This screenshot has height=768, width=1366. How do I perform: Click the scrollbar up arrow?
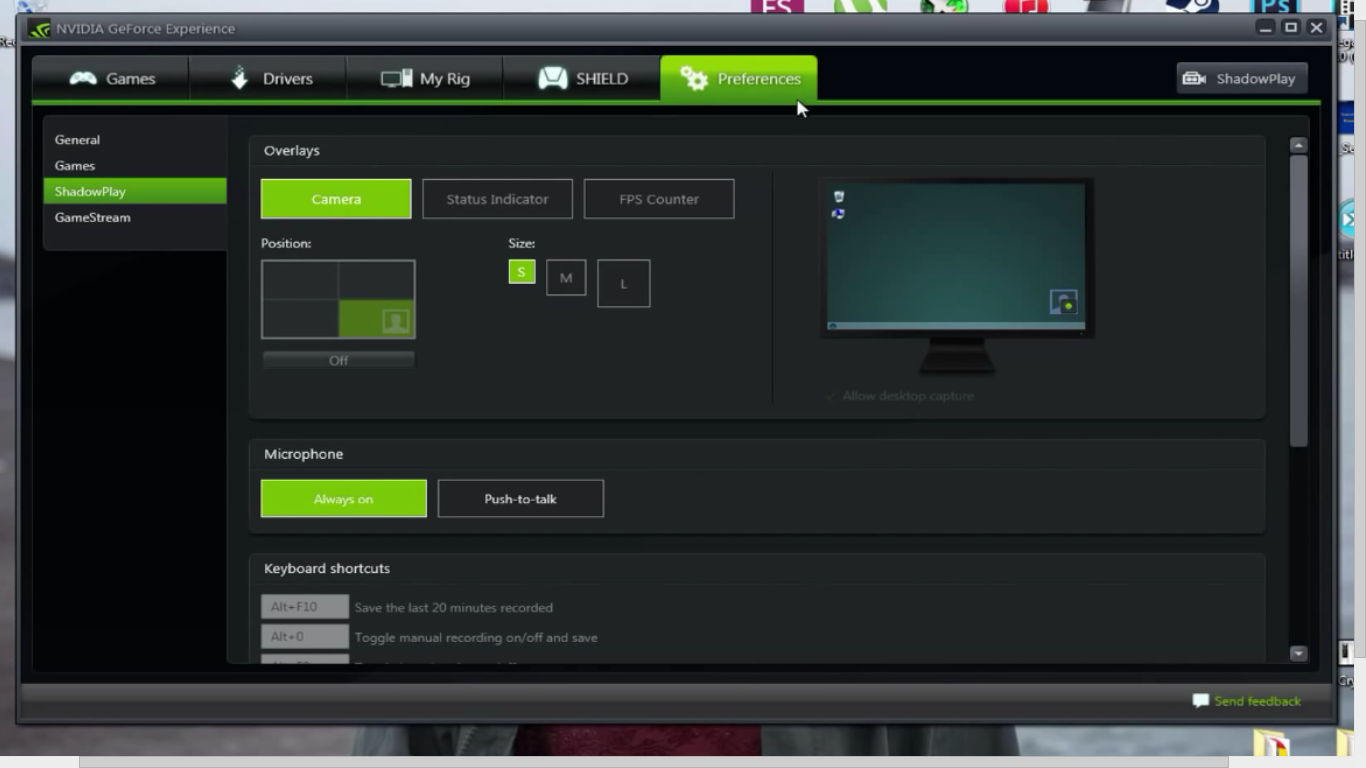click(x=1299, y=145)
